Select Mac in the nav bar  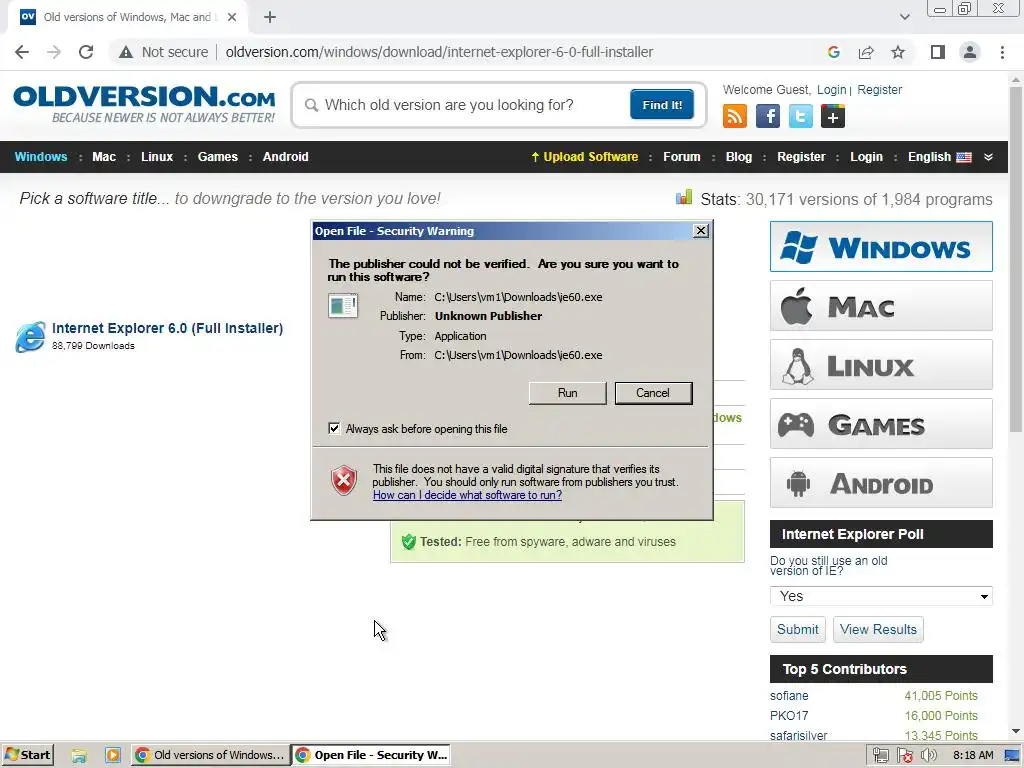[104, 157]
